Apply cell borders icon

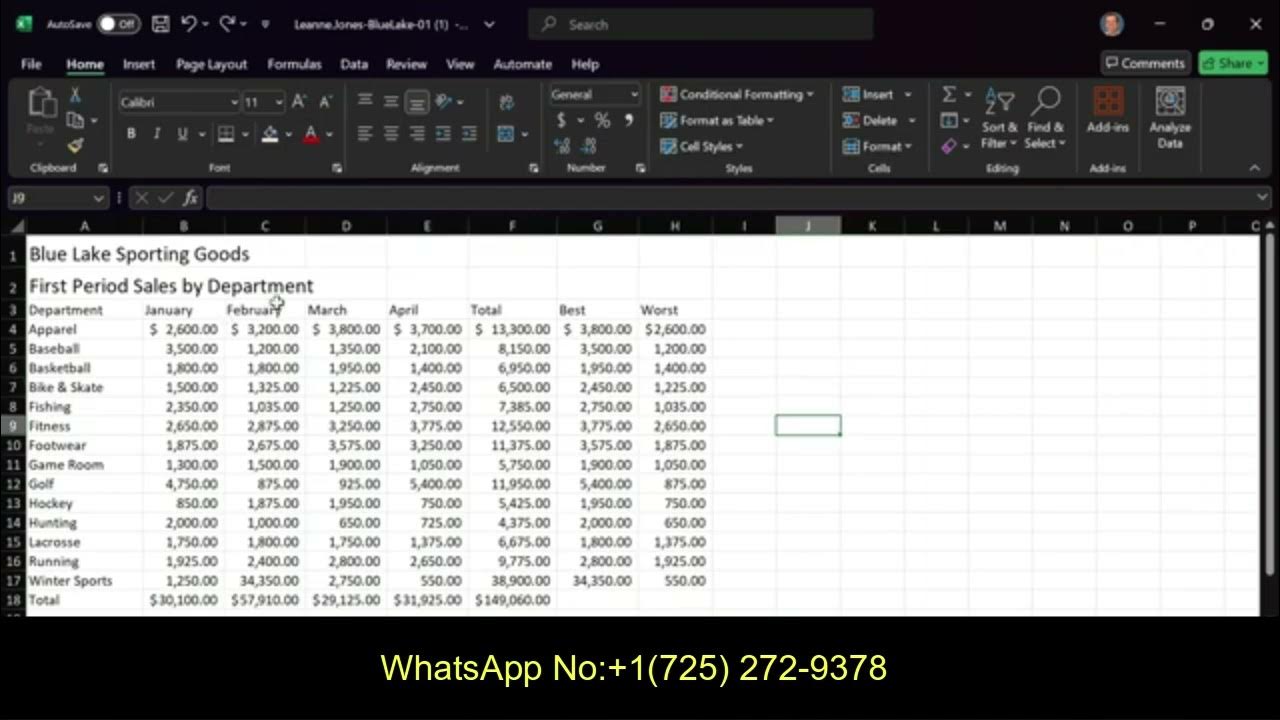(x=226, y=134)
